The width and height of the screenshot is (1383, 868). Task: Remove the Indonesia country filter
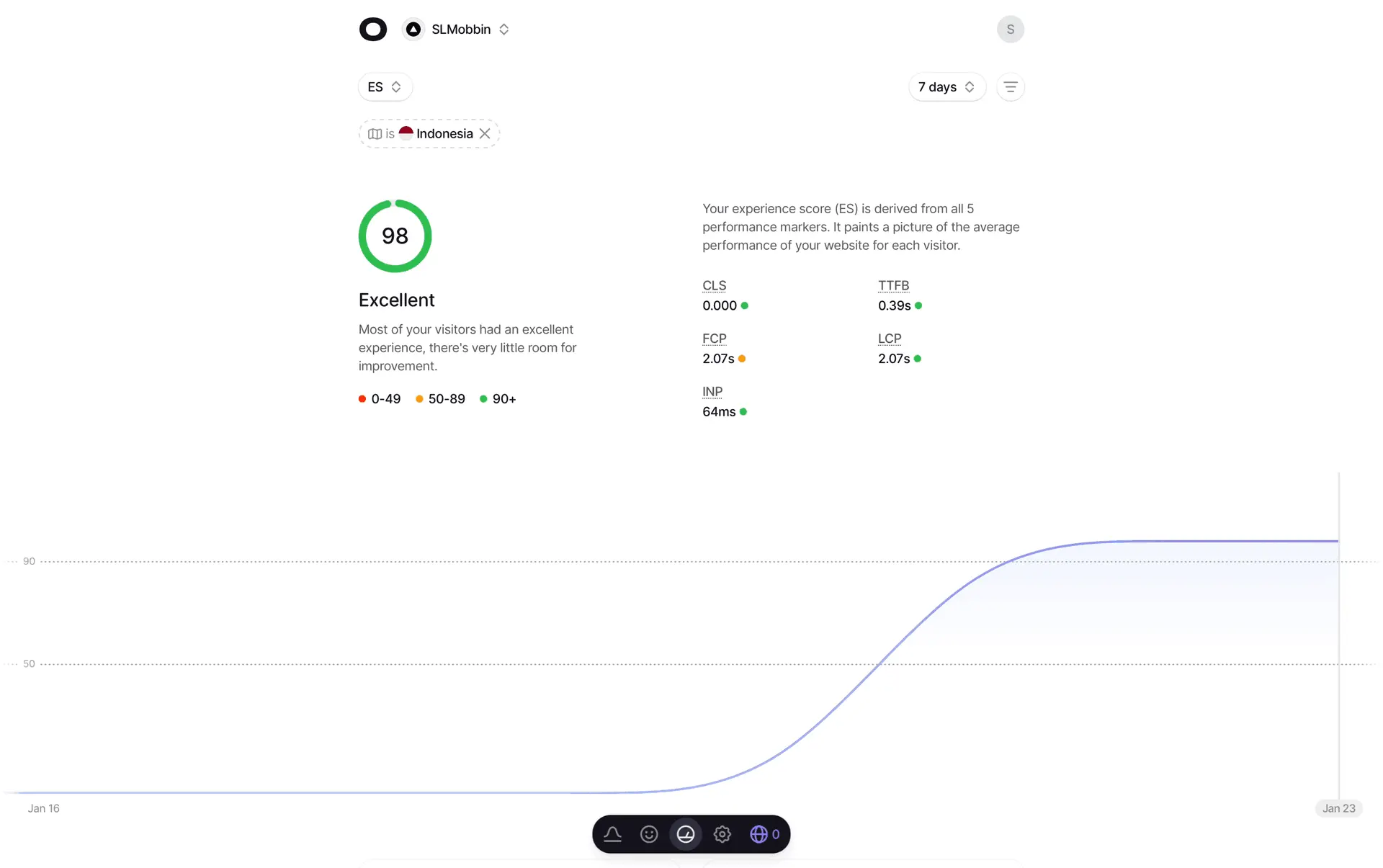[485, 134]
